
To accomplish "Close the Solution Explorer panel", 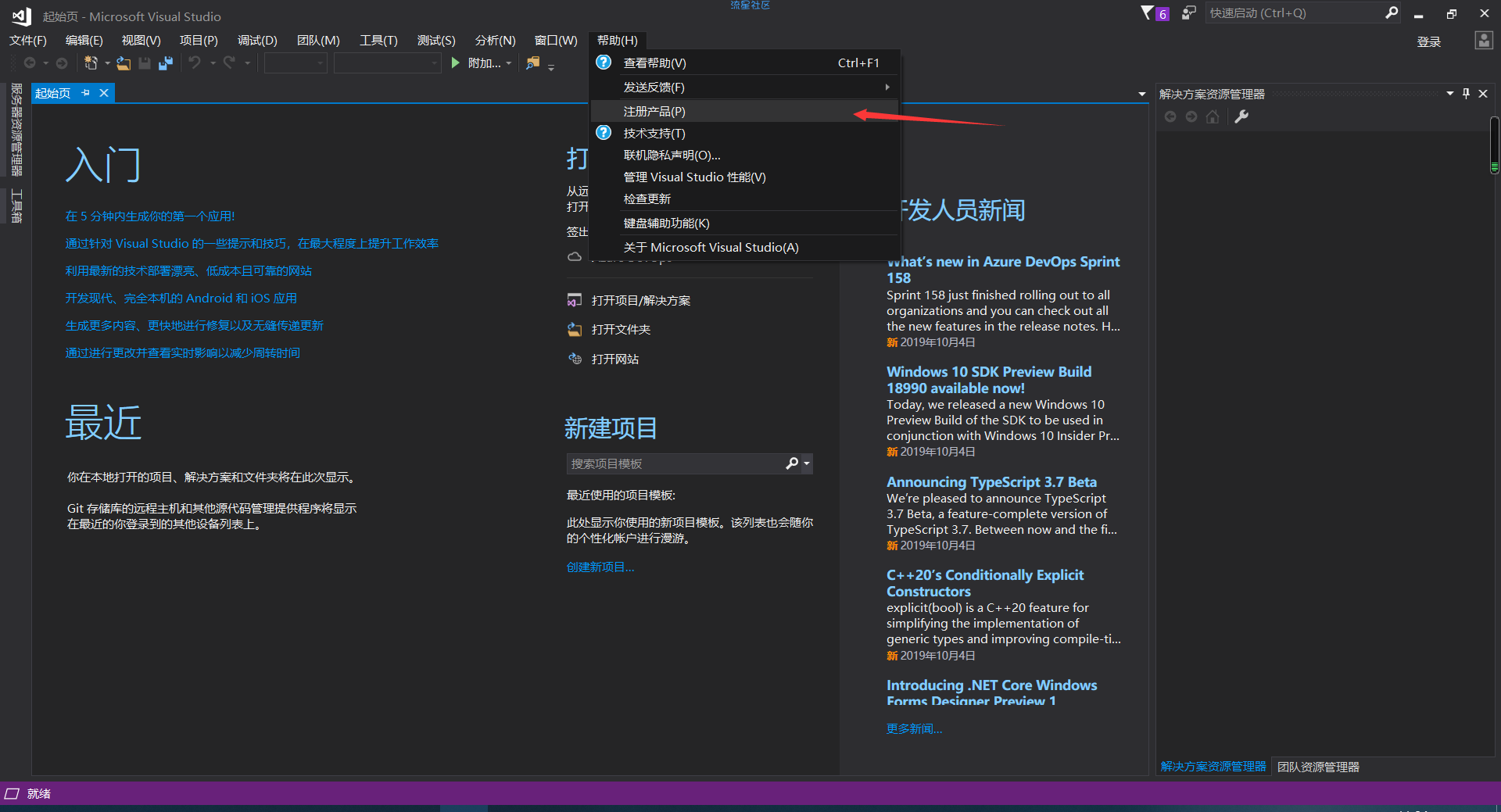I will tap(1483, 94).
